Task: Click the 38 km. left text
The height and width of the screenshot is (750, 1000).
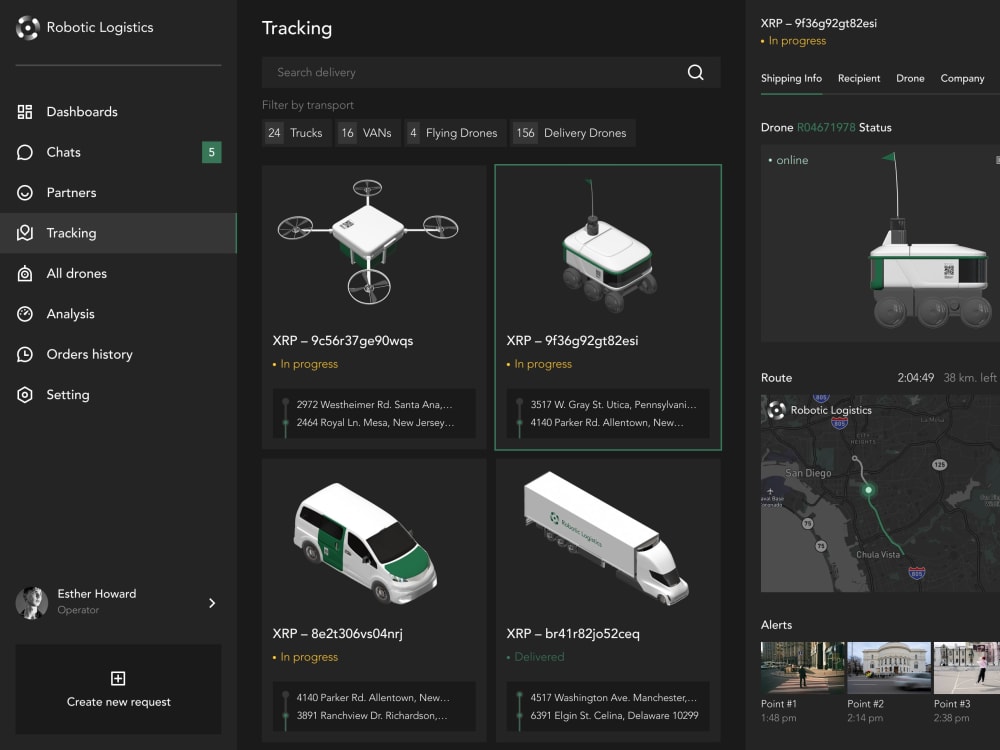Action: pos(969,378)
